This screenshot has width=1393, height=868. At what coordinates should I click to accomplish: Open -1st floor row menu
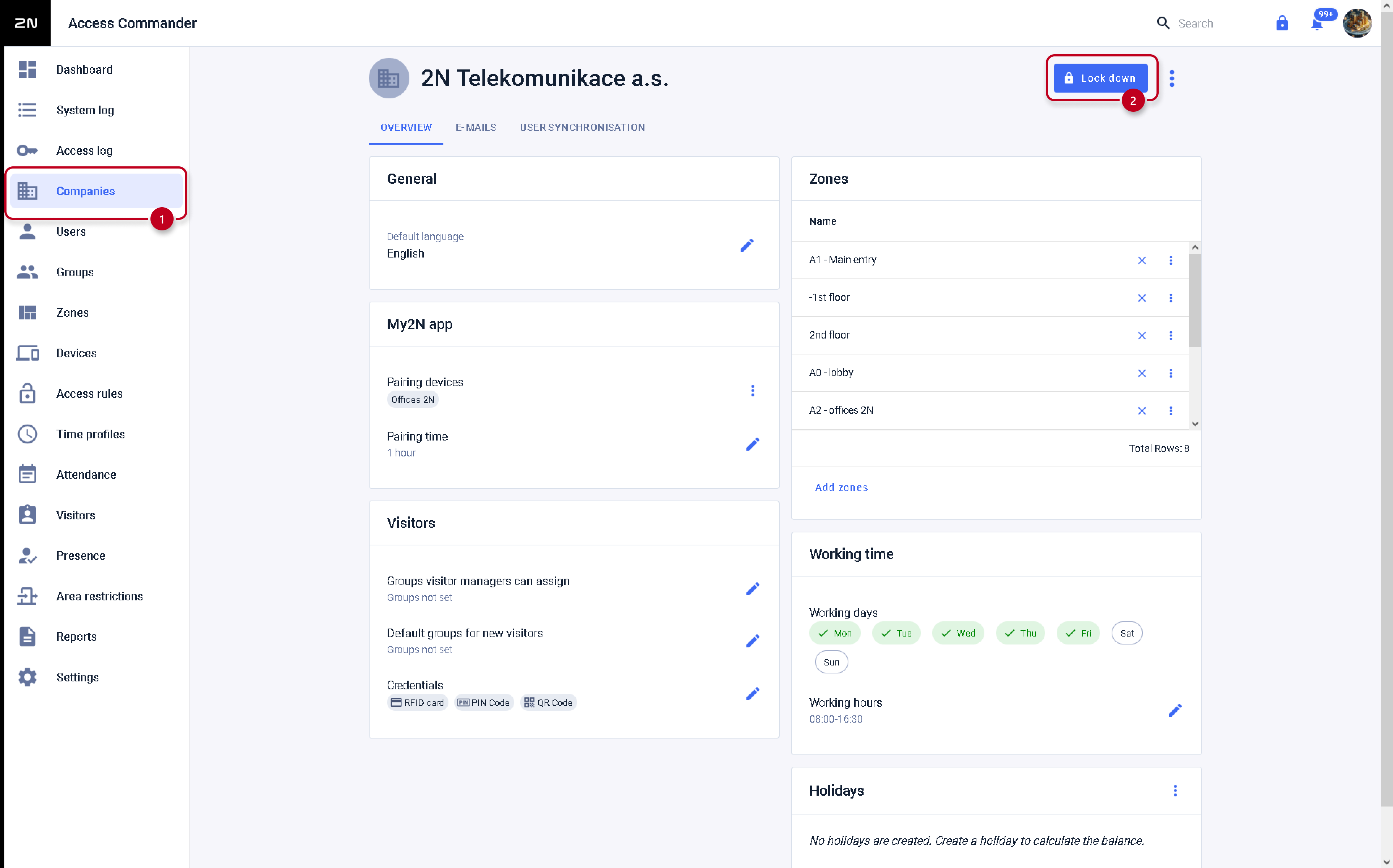[1171, 298]
